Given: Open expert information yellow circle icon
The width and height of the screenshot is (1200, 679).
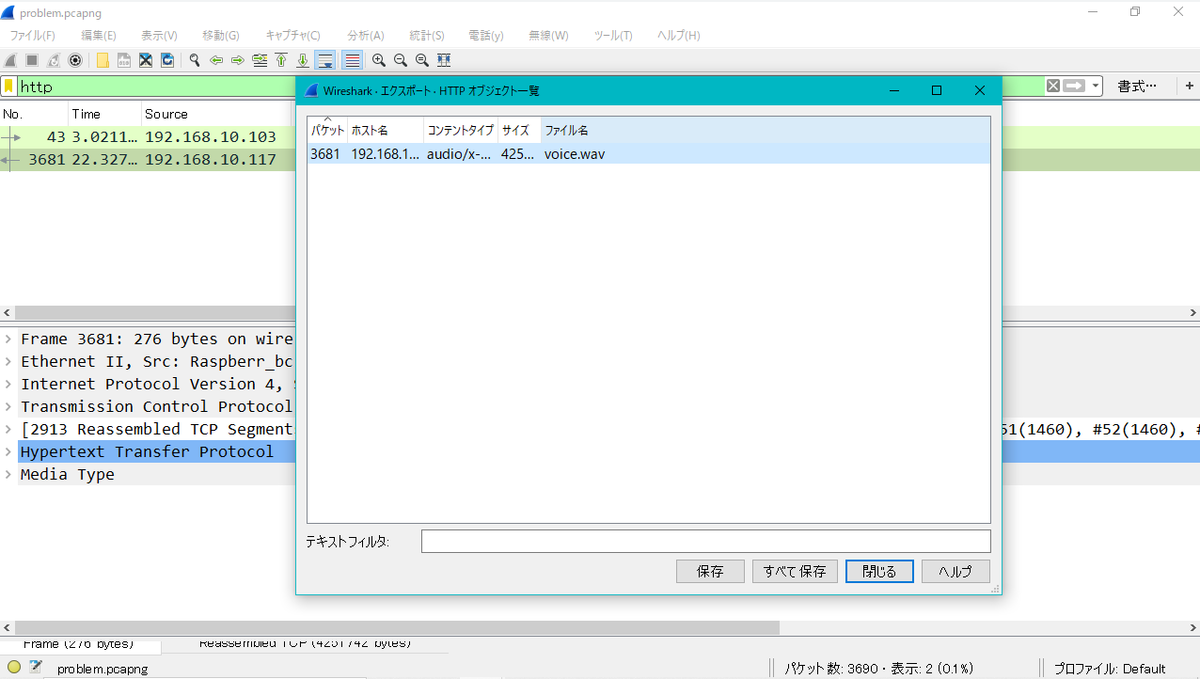Looking at the screenshot, I should point(14,667).
